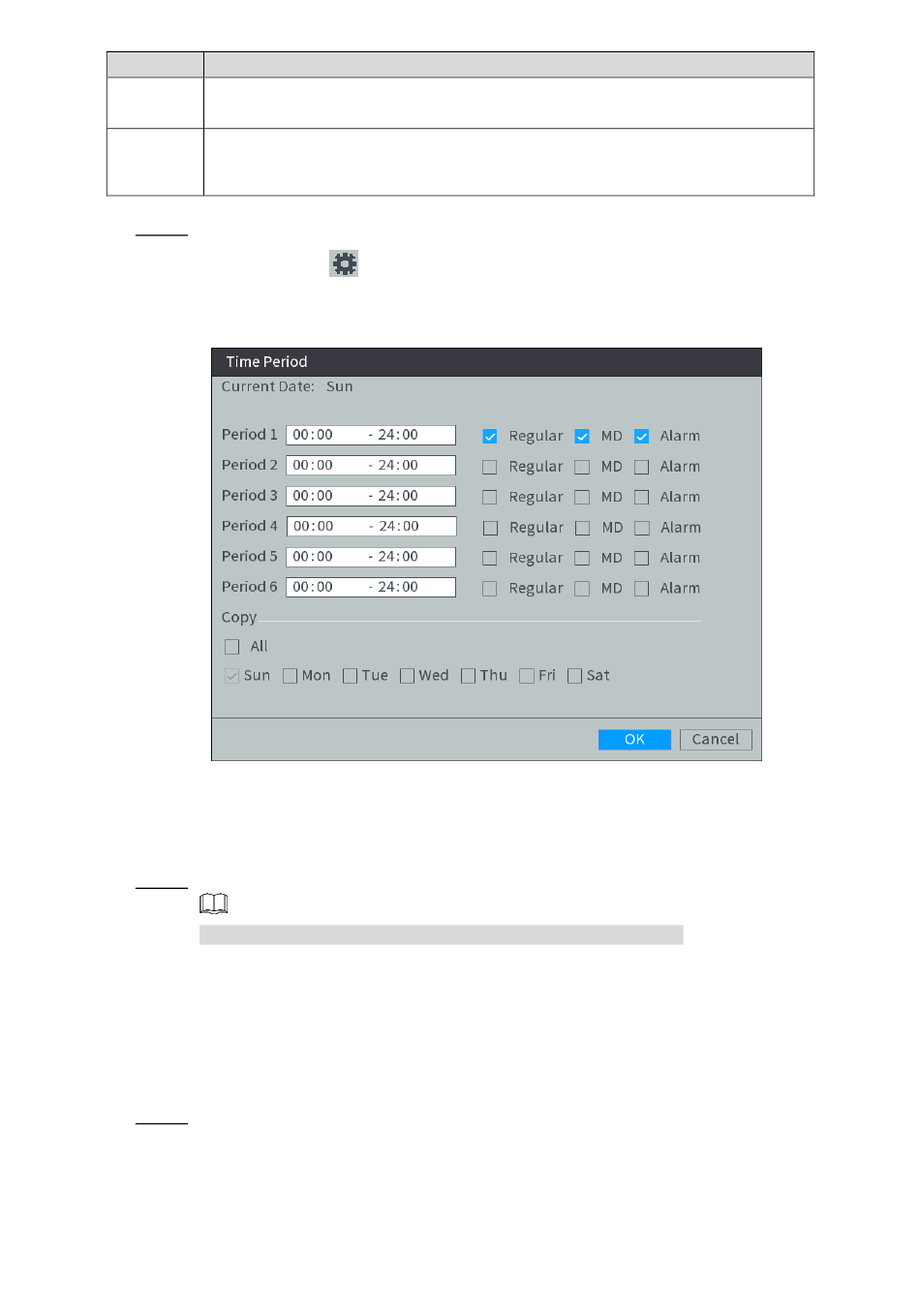Screen dimensions: 920x1316
Task: Uncheck Alarm for Period 1
Action: 641,437
